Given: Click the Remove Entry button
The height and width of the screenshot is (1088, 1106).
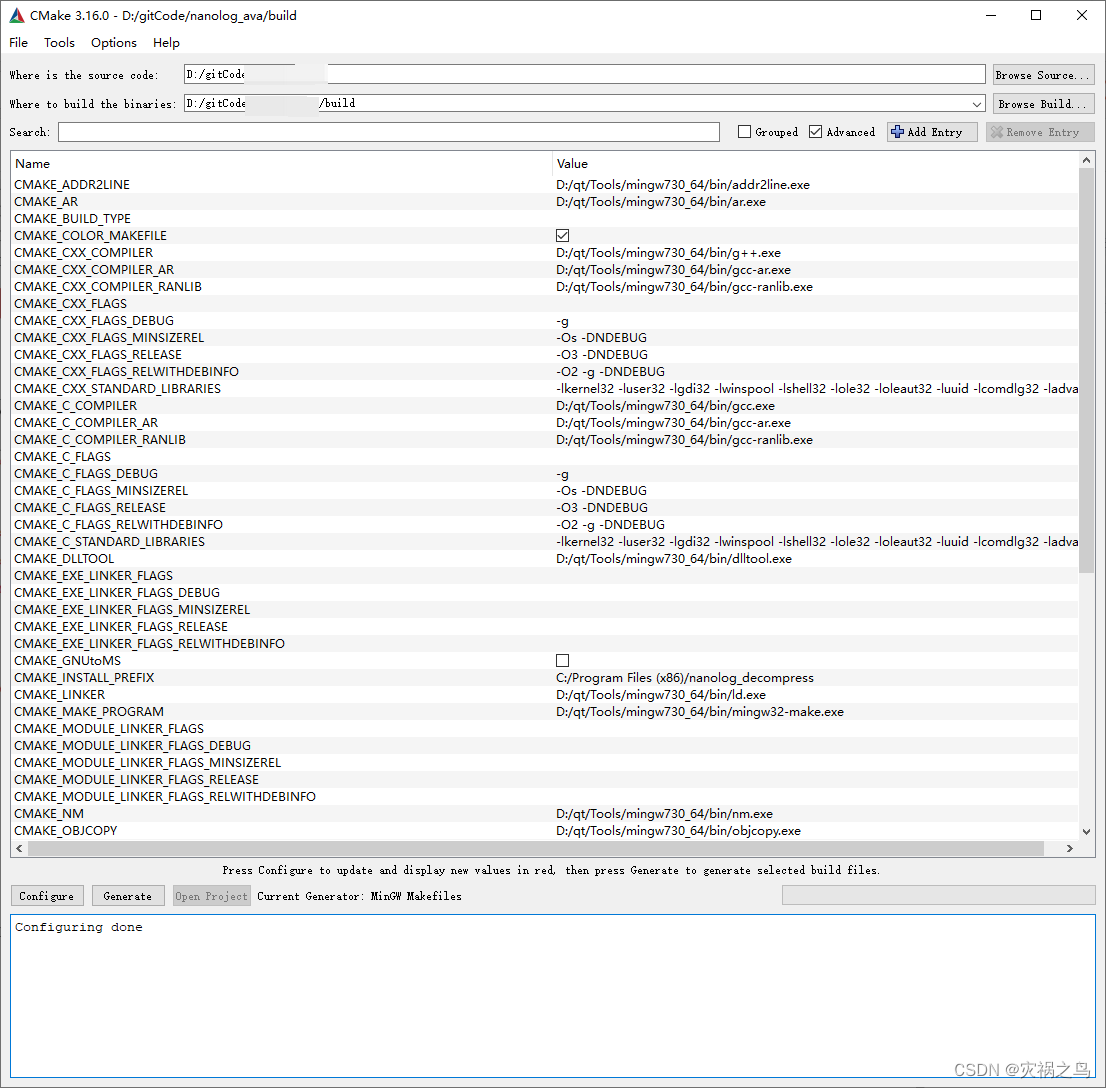Looking at the screenshot, I should point(1040,132).
